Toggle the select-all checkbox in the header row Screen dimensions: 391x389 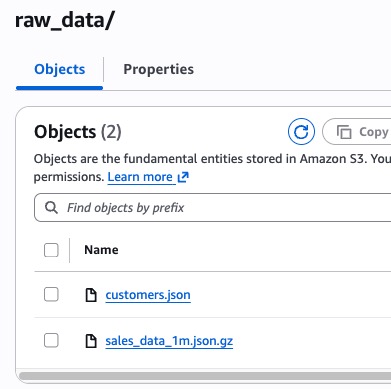(51, 250)
